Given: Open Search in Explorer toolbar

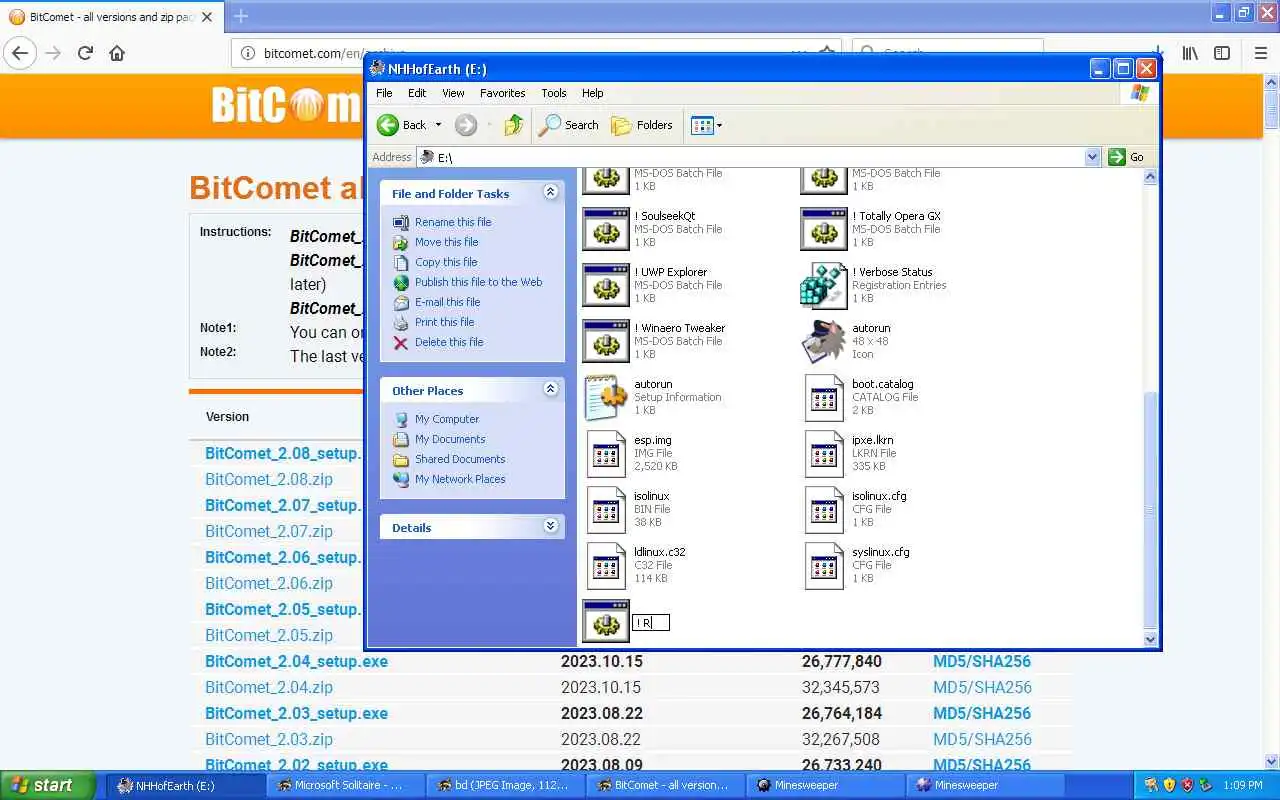Looking at the screenshot, I should [568, 125].
